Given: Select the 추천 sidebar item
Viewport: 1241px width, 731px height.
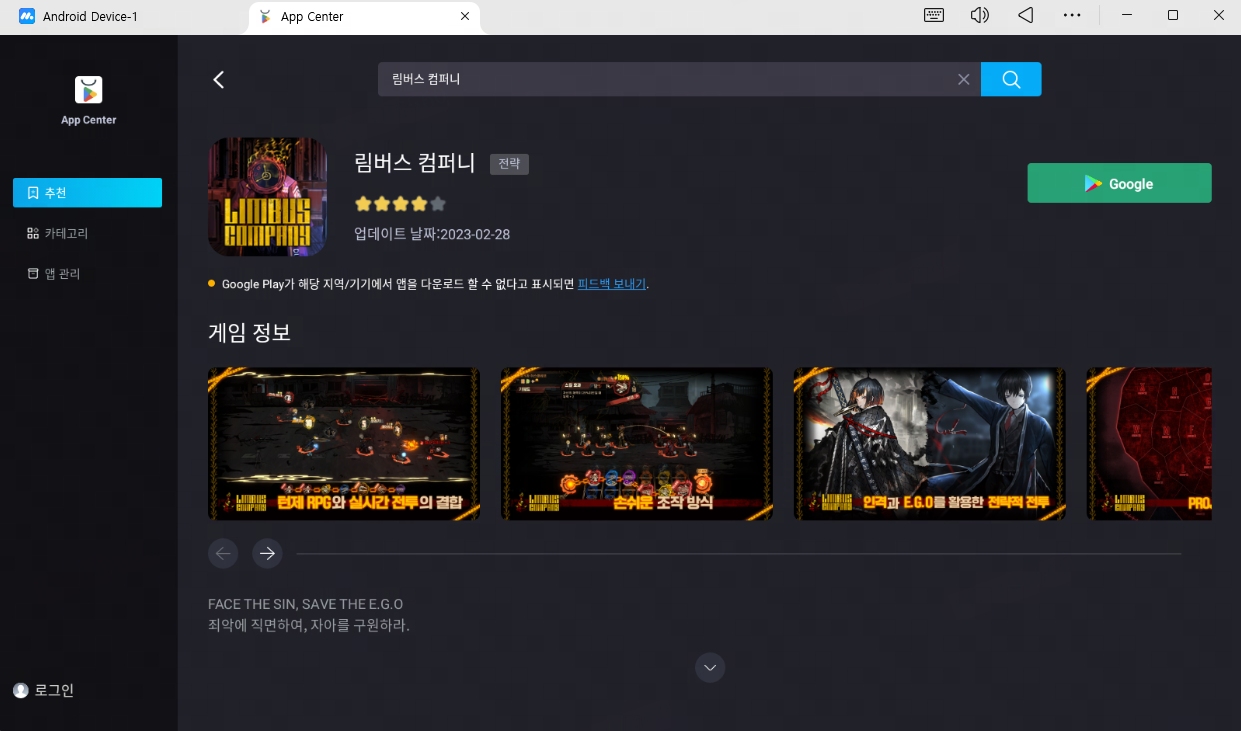Looking at the screenshot, I should coord(87,193).
